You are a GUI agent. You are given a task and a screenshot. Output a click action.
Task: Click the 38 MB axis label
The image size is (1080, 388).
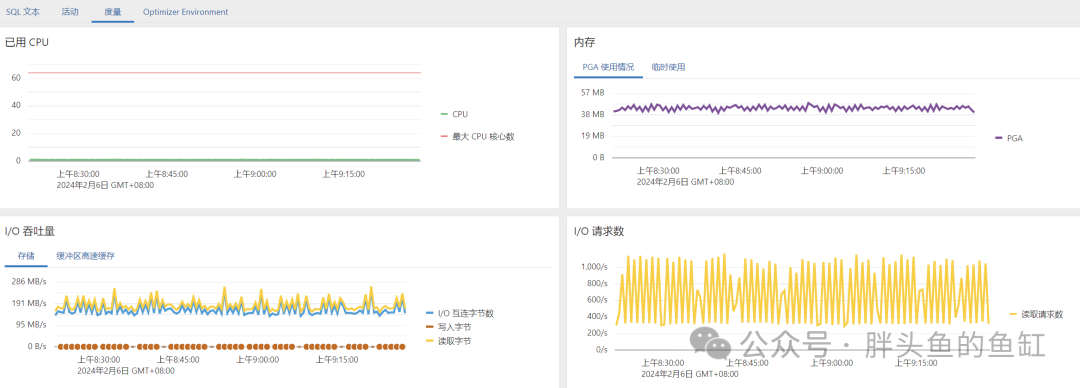593,114
